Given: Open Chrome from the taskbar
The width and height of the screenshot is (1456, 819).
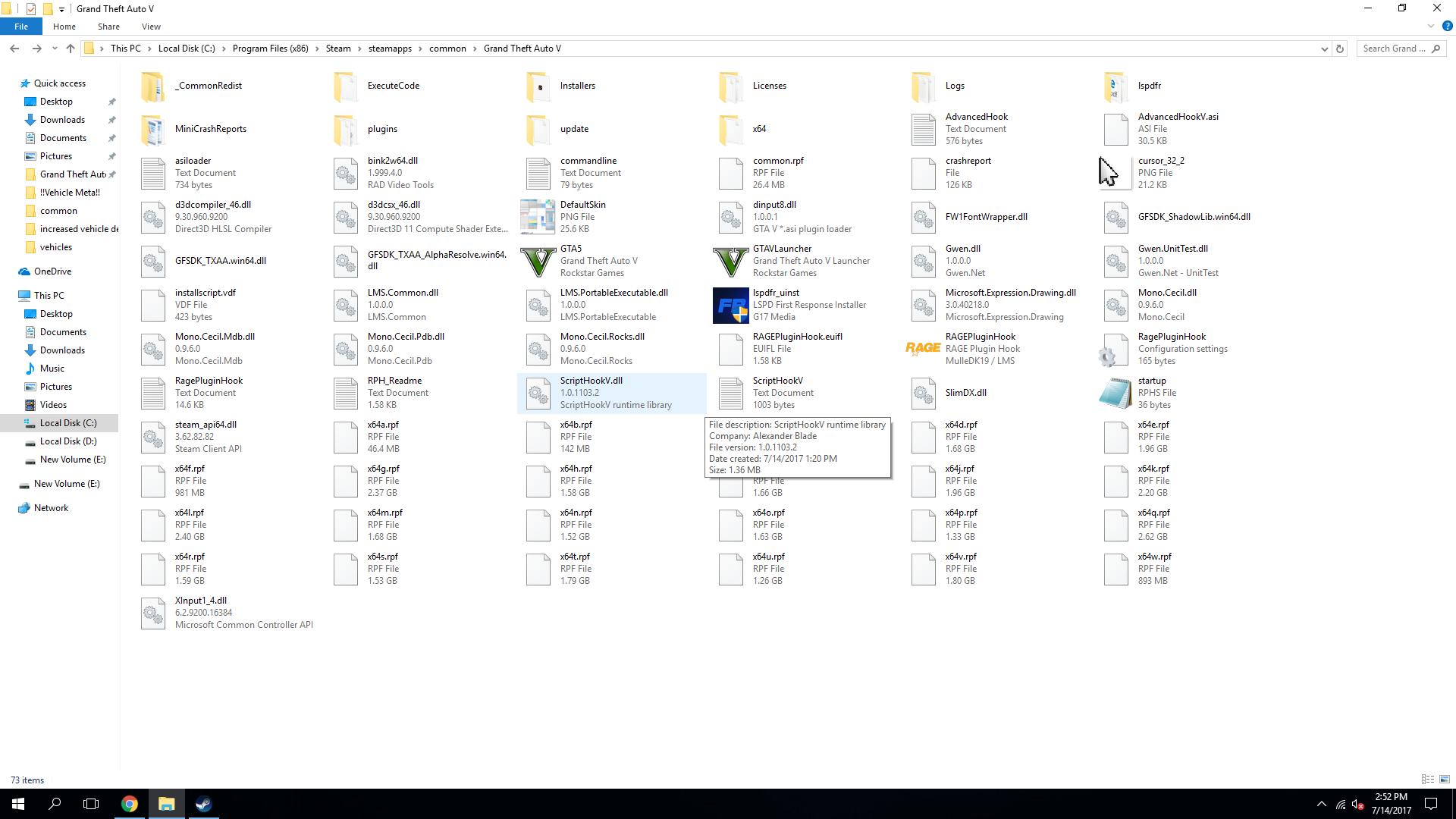Looking at the screenshot, I should 130,804.
